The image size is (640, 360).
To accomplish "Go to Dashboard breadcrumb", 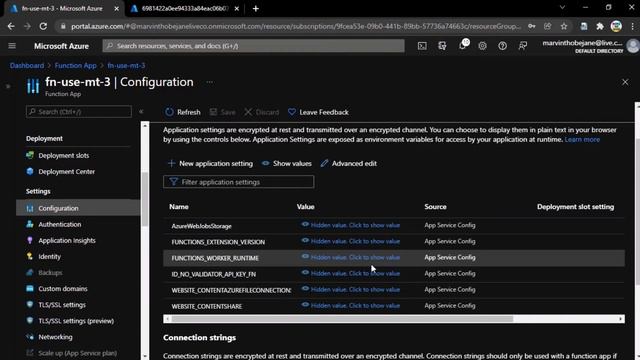I will click(27, 65).
